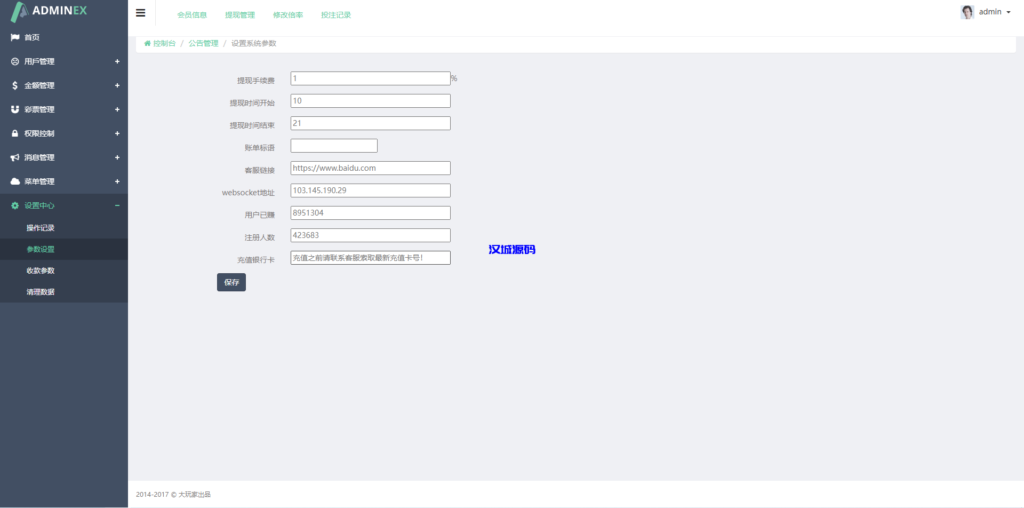This screenshot has width=1024, height=508.
Task: Click the gear icon for 设置中心
Action: click(x=15, y=205)
